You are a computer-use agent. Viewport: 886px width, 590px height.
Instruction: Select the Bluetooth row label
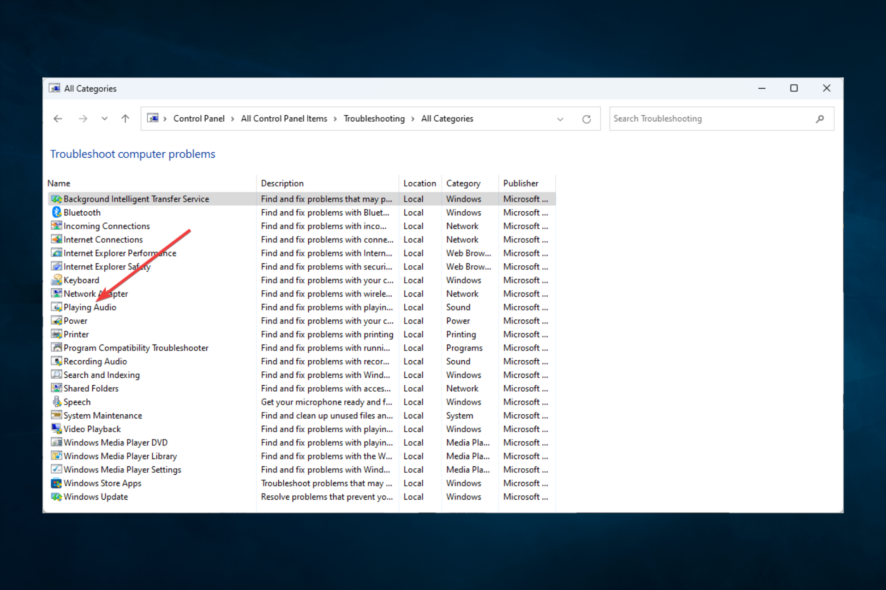[x=82, y=212]
